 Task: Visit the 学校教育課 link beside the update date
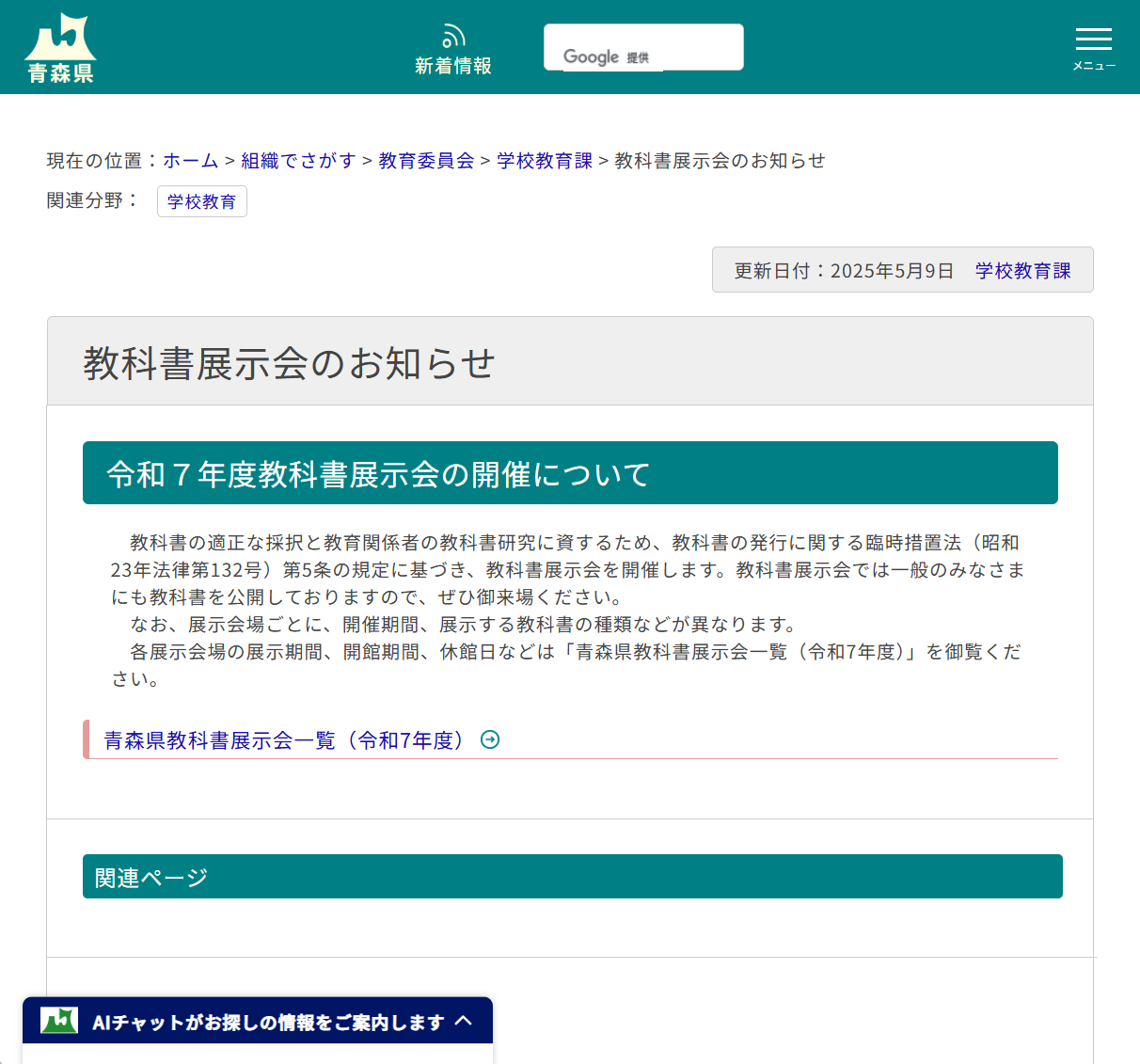(1022, 269)
